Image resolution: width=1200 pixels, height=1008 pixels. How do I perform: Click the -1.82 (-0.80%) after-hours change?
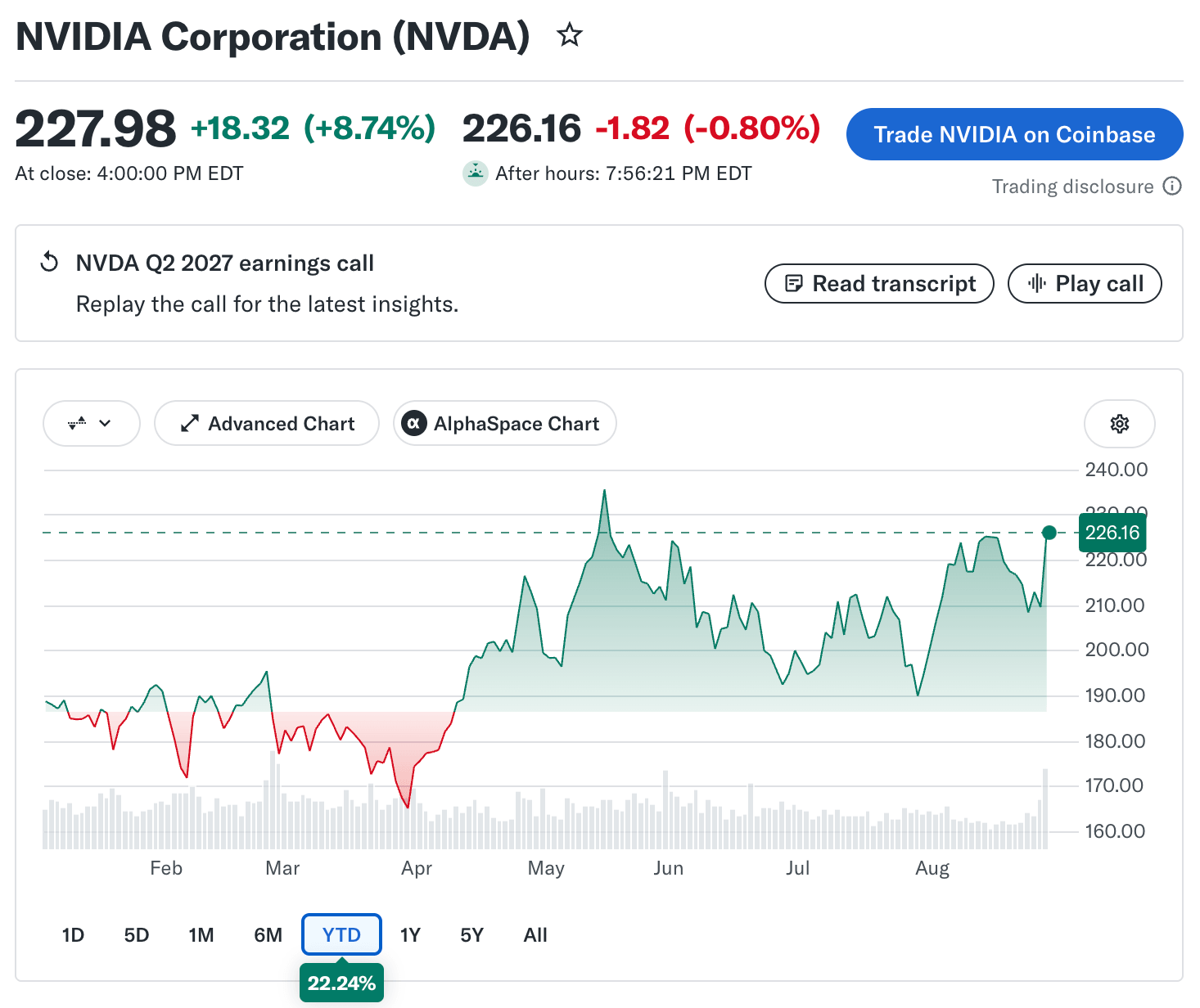707,128
